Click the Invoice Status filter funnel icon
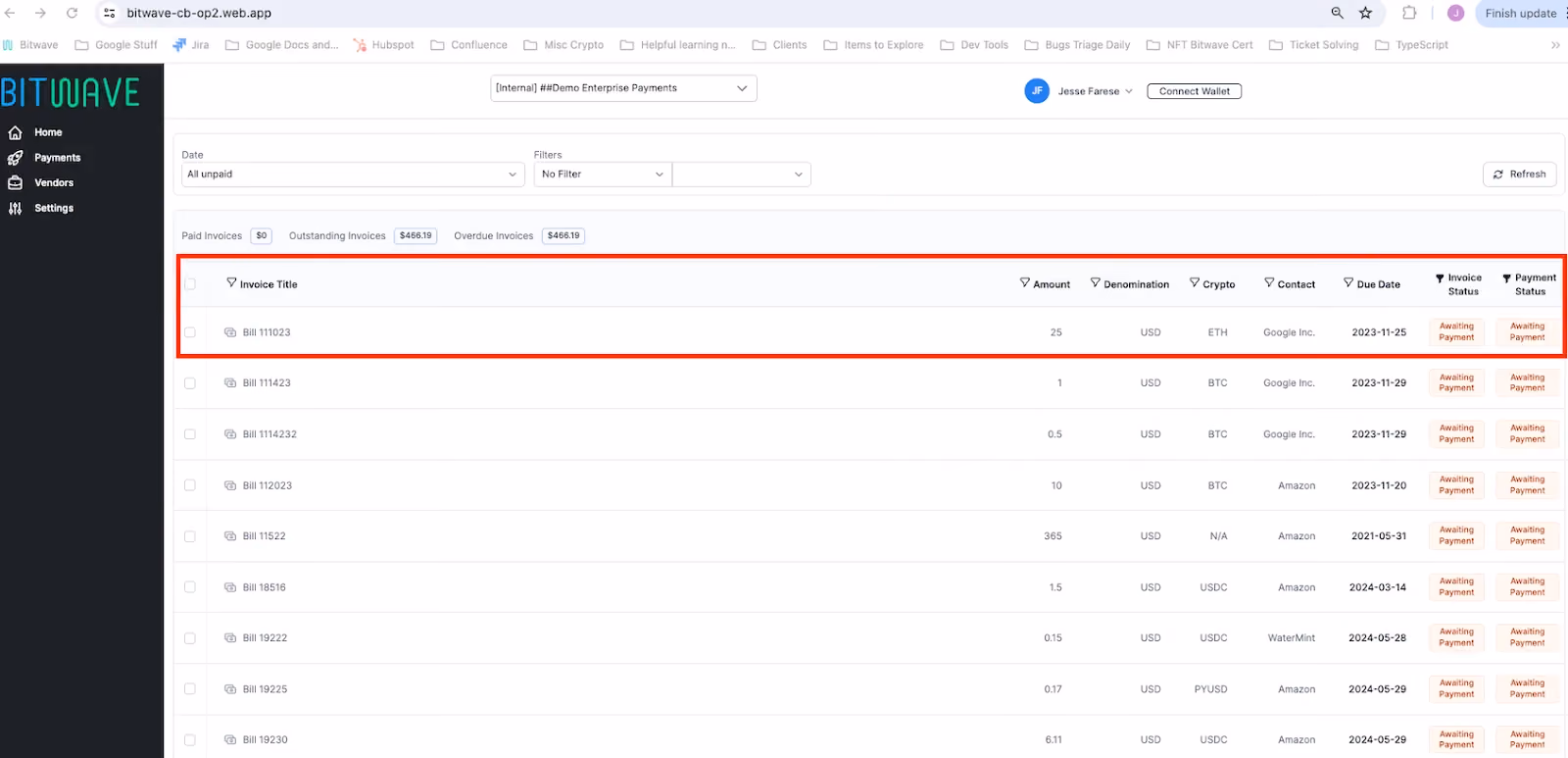 point(1440,278)
